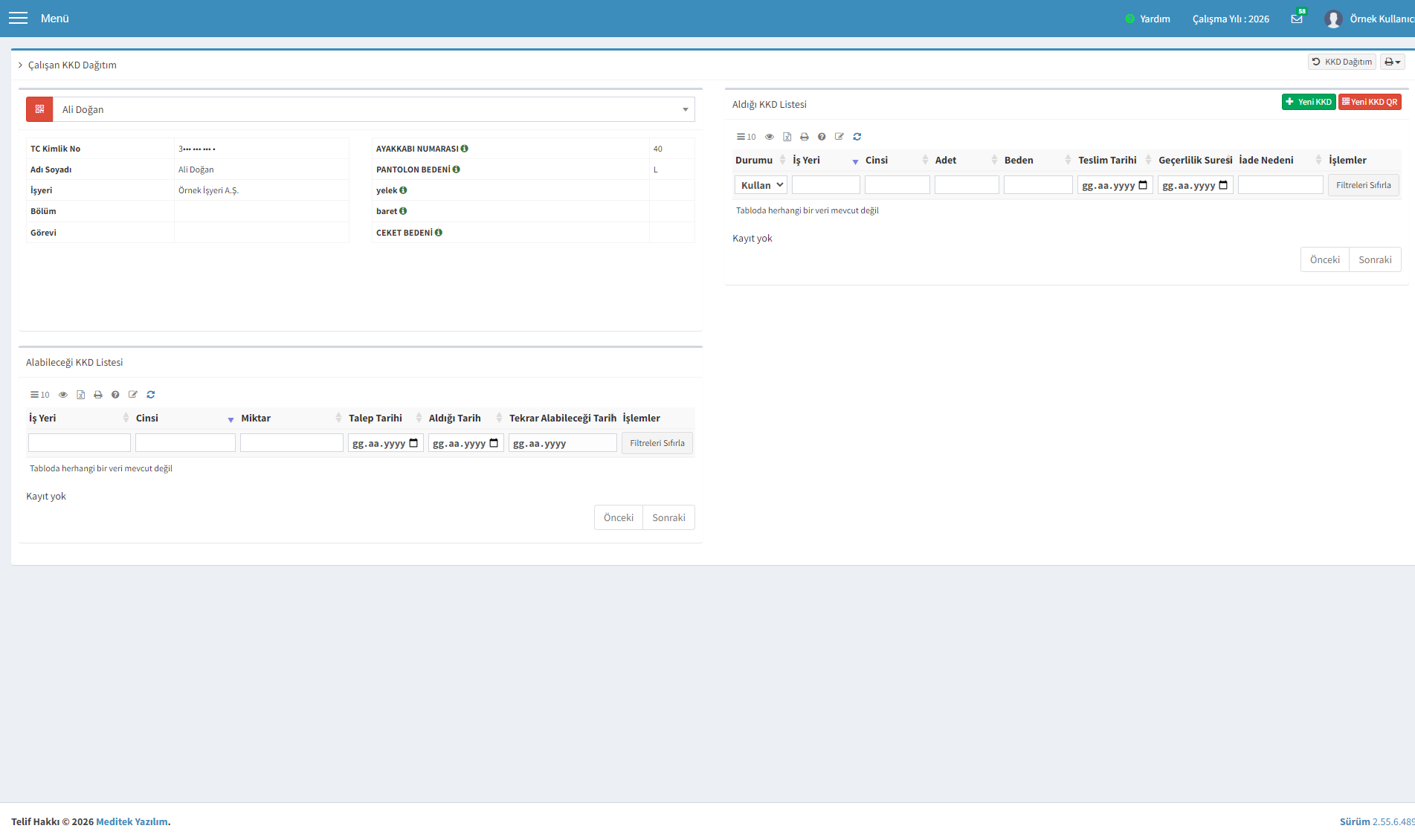Click the Meditek Yazılım footer link

pyautogui.click(x=132, y=821)
